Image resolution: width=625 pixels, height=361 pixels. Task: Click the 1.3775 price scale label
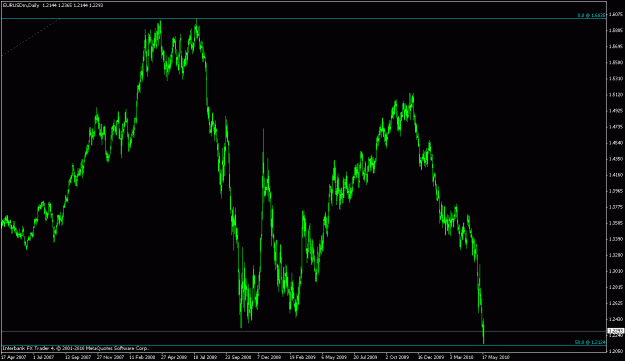(x=616, y=207)
